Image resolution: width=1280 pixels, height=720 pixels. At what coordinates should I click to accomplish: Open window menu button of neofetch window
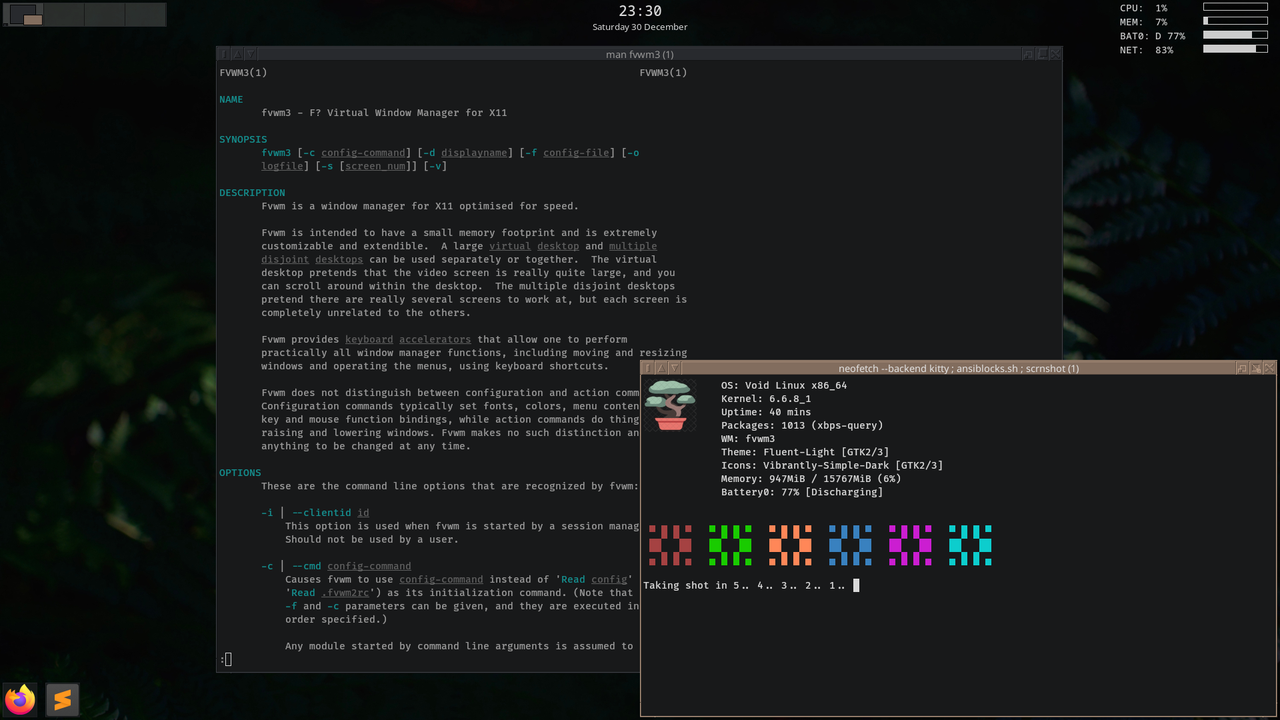click(648, 368)
